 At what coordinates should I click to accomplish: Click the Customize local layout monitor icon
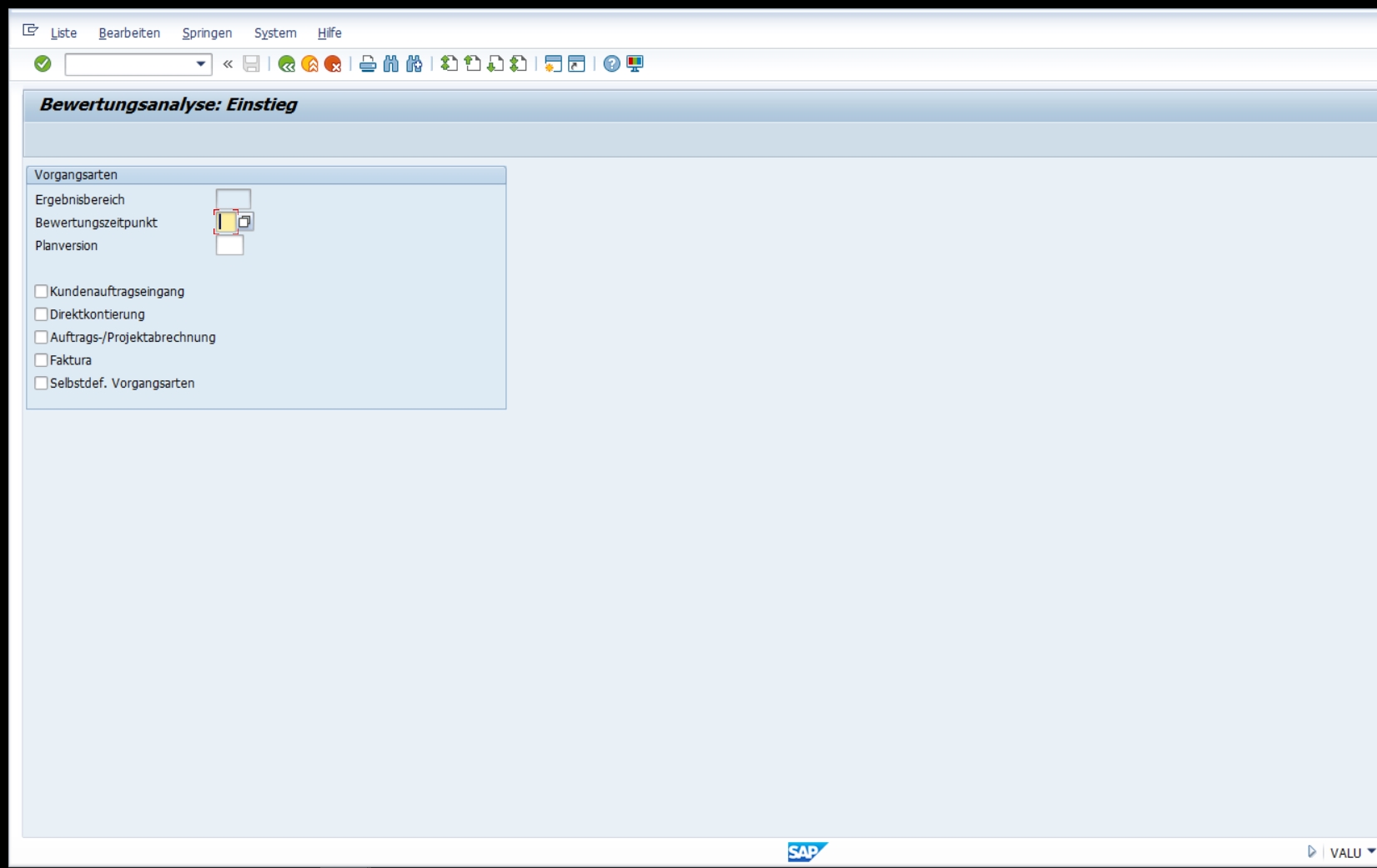(x=635, y=64)
